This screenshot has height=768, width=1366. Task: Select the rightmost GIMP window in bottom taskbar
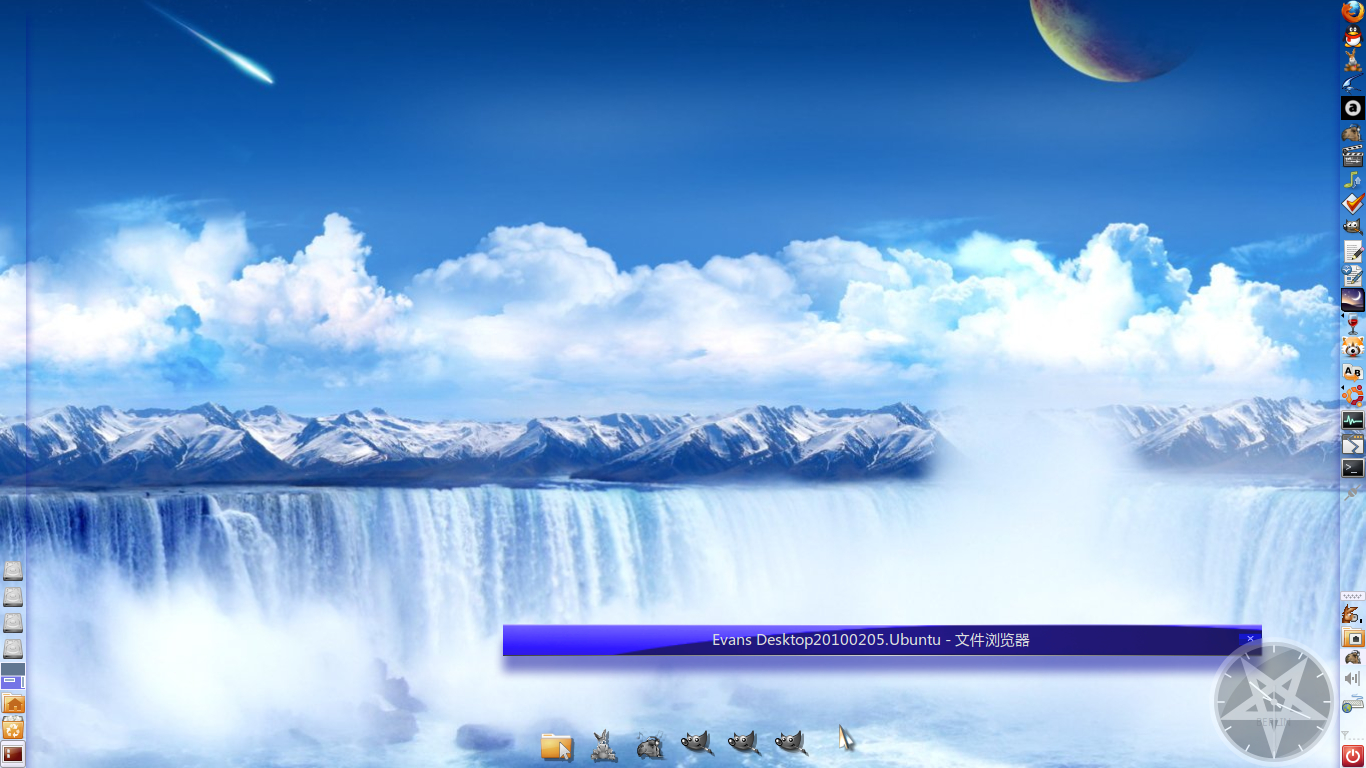coord(791,743)
